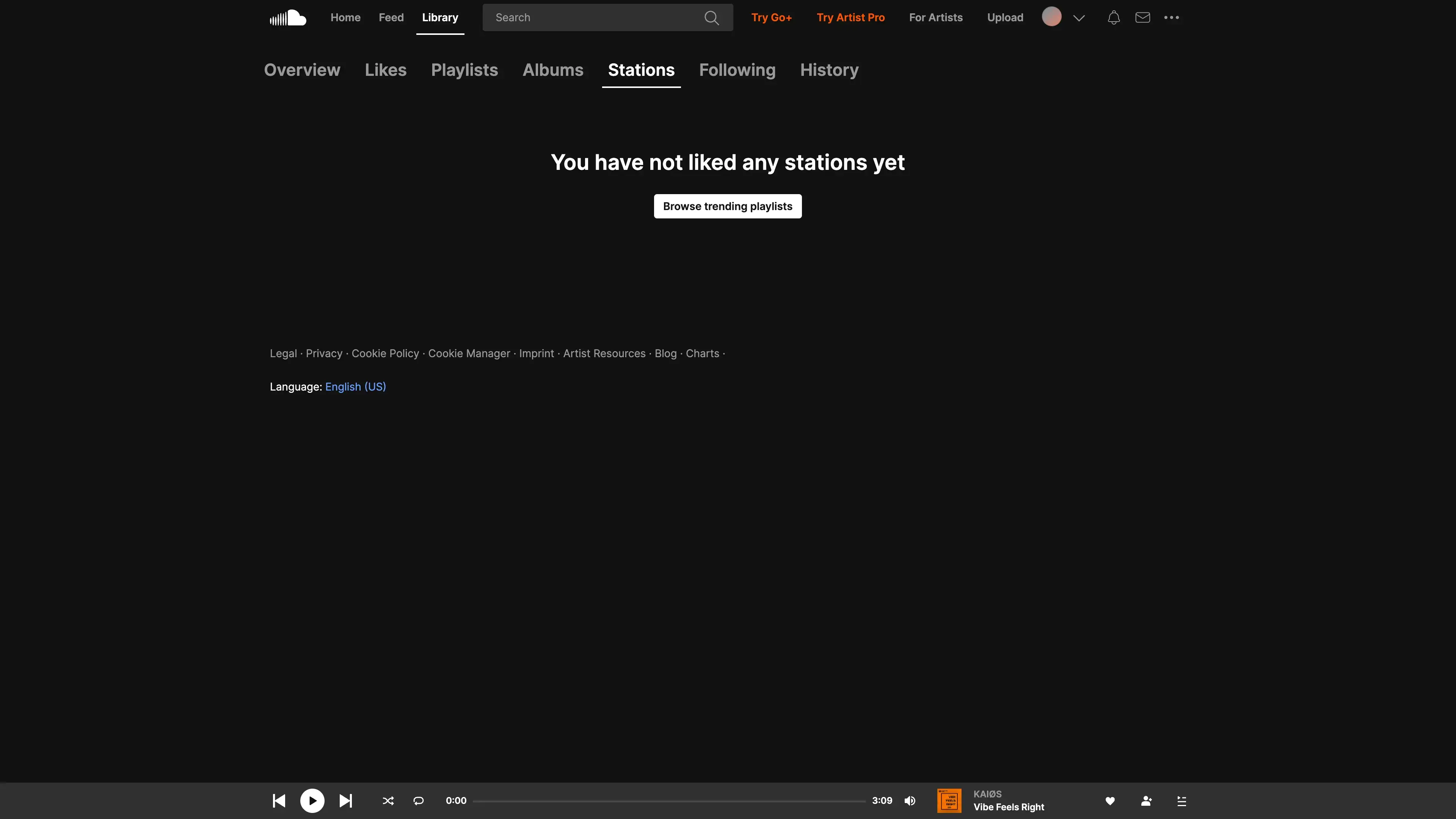Click the track progress bar

(x=668, y=800)
